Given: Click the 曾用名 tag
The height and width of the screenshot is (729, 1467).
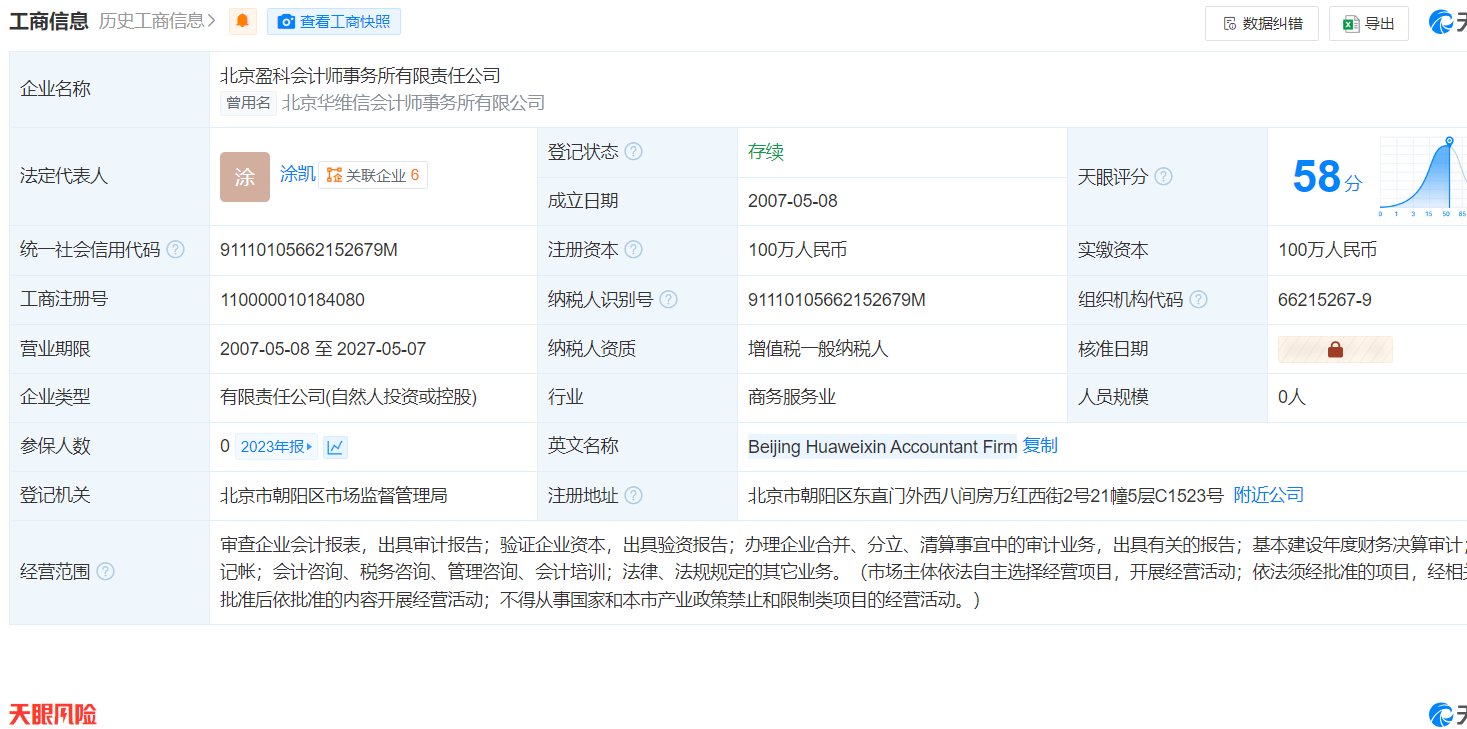Looking at the screenshot, I should pyautogui.click(x=248, y=103).
